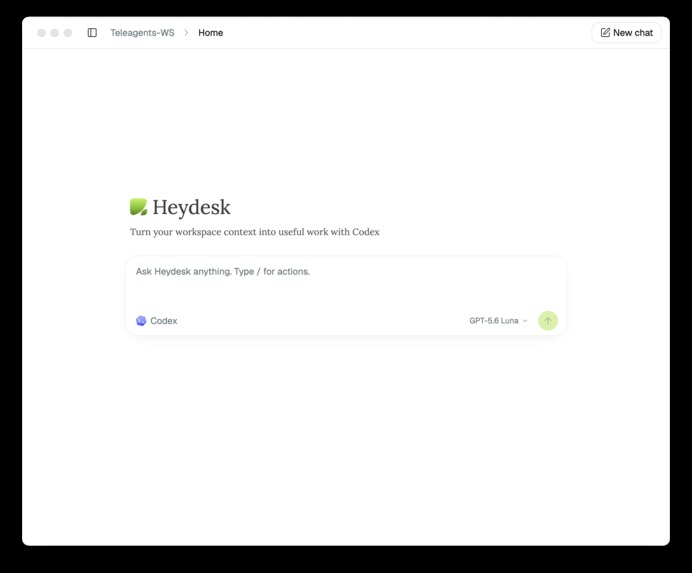
Task: Click the Heydesk heading text
Action: pos(192,207)
